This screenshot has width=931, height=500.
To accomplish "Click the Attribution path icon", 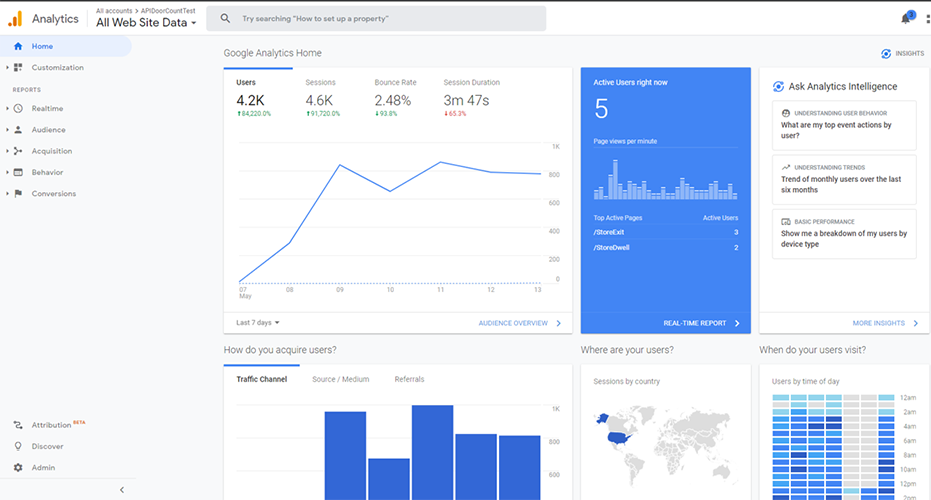I will click(18, 425).
